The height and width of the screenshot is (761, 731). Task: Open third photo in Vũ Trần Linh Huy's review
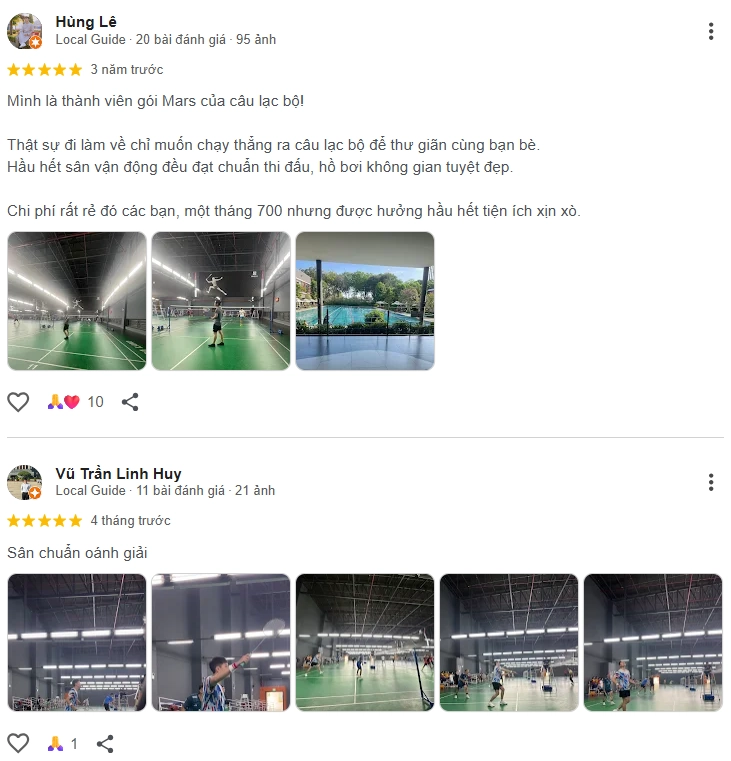(365, 643)
